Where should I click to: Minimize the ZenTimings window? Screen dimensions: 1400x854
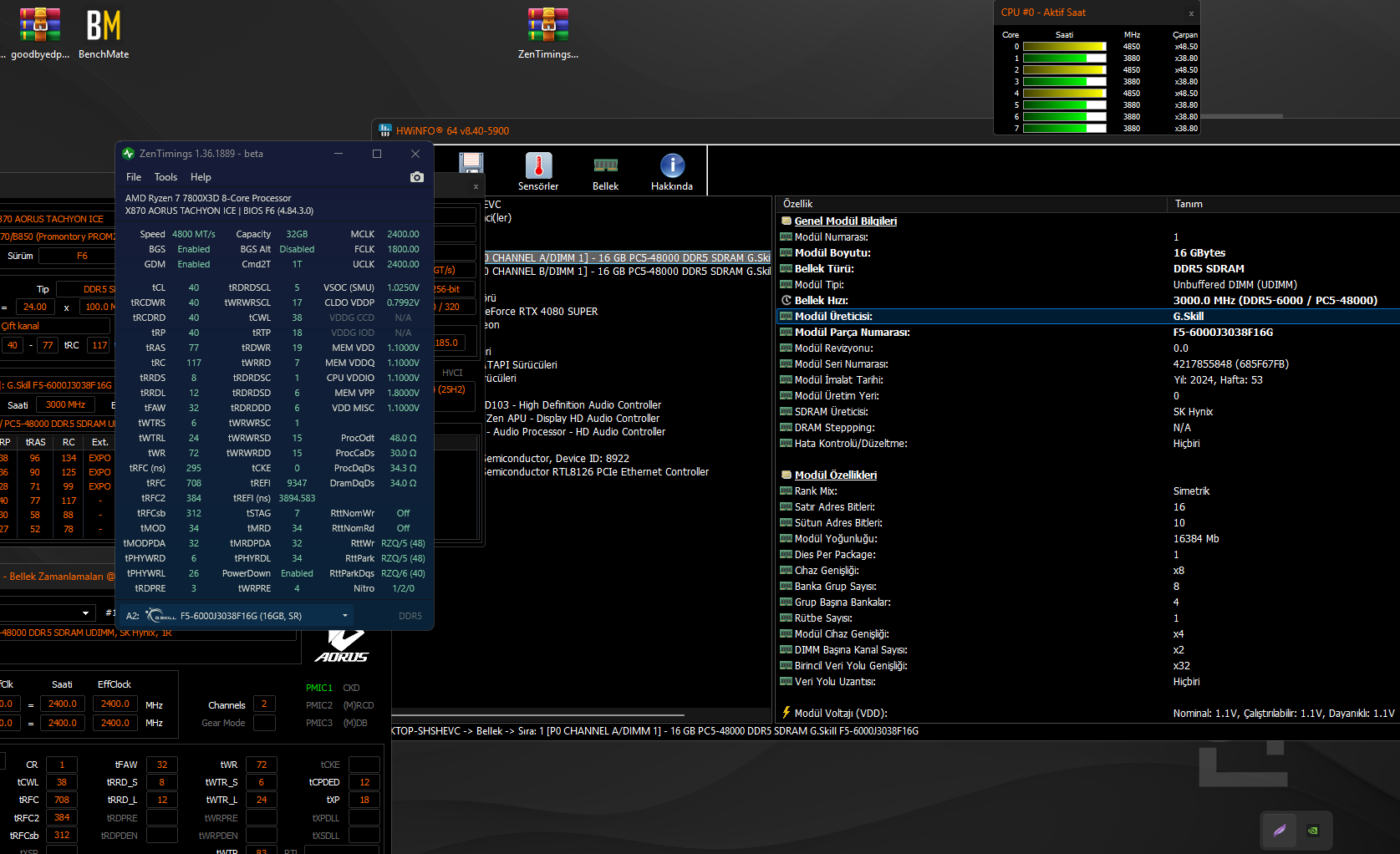coord(339,154)
